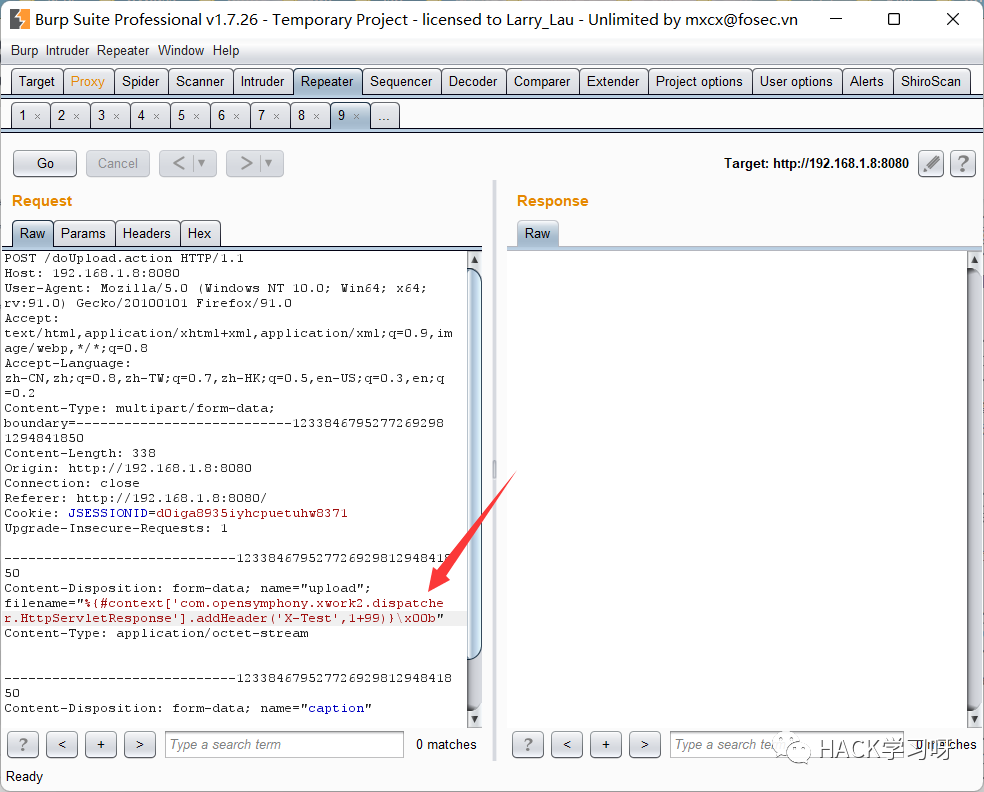984x792 pixels.
Task: Click response search help question button
Action: tap(528, 744)
